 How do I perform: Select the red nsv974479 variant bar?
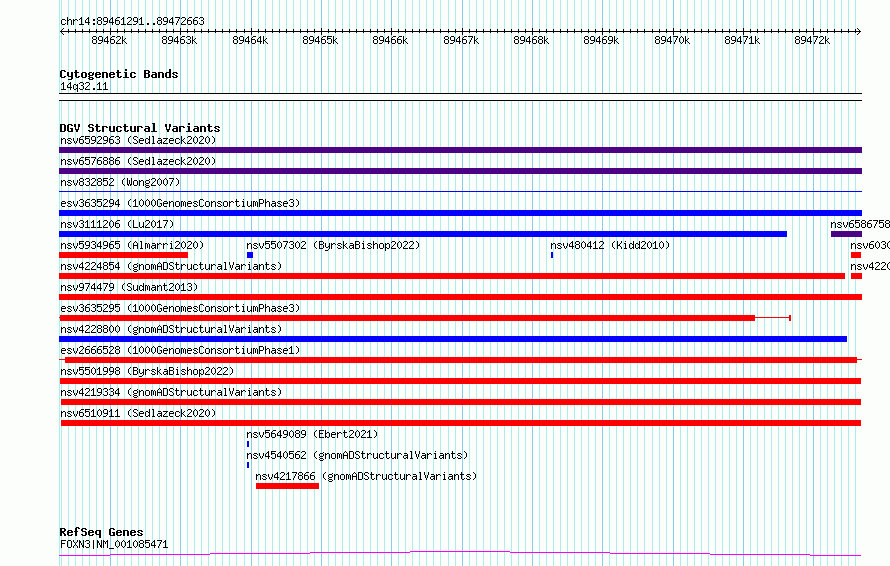(x=460, y=297)
